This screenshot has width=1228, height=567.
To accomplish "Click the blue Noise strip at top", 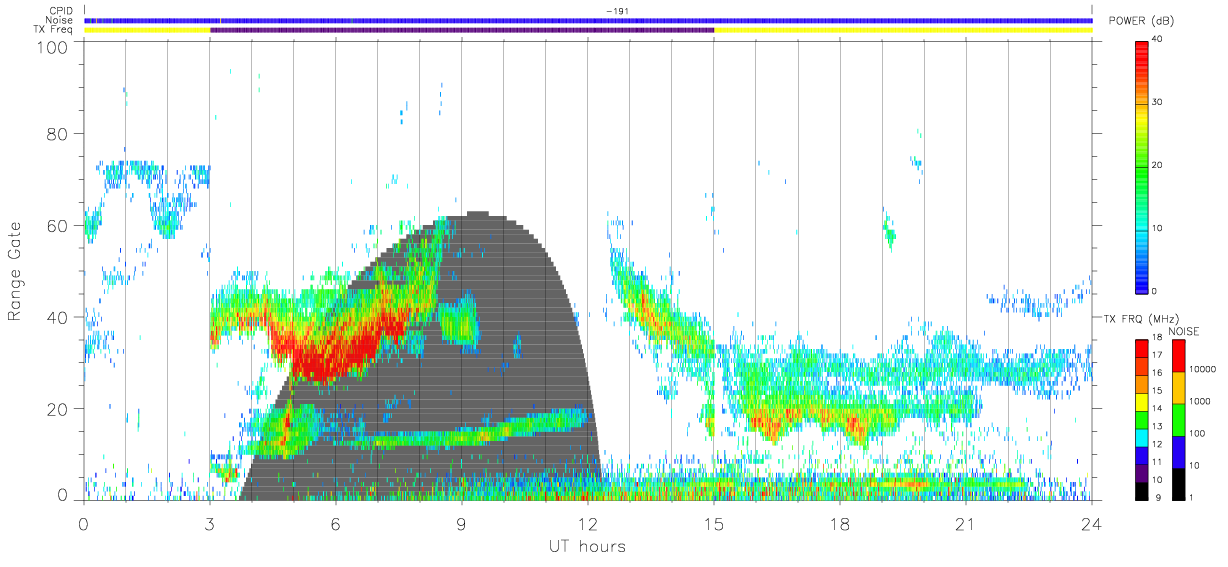I will click(588, 20).
